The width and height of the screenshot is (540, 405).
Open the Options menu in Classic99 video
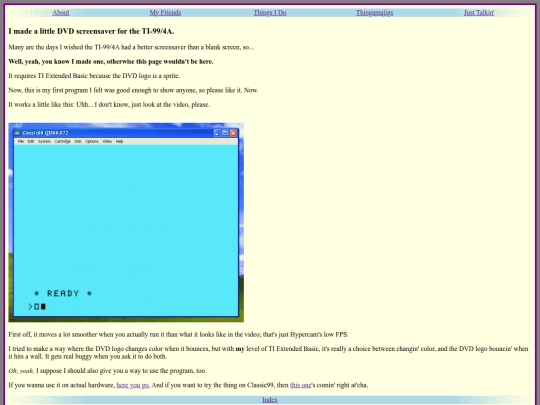[92, 141]
